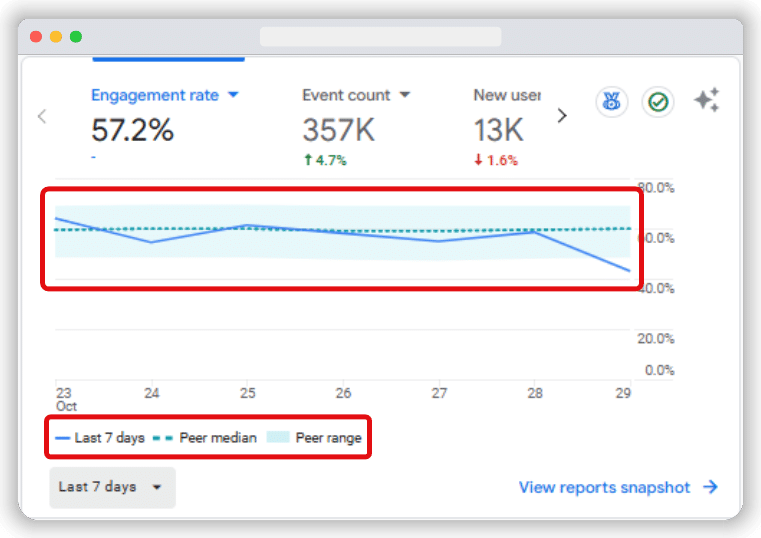Click the 1.6% decrease indicator

tap(496, 160)
